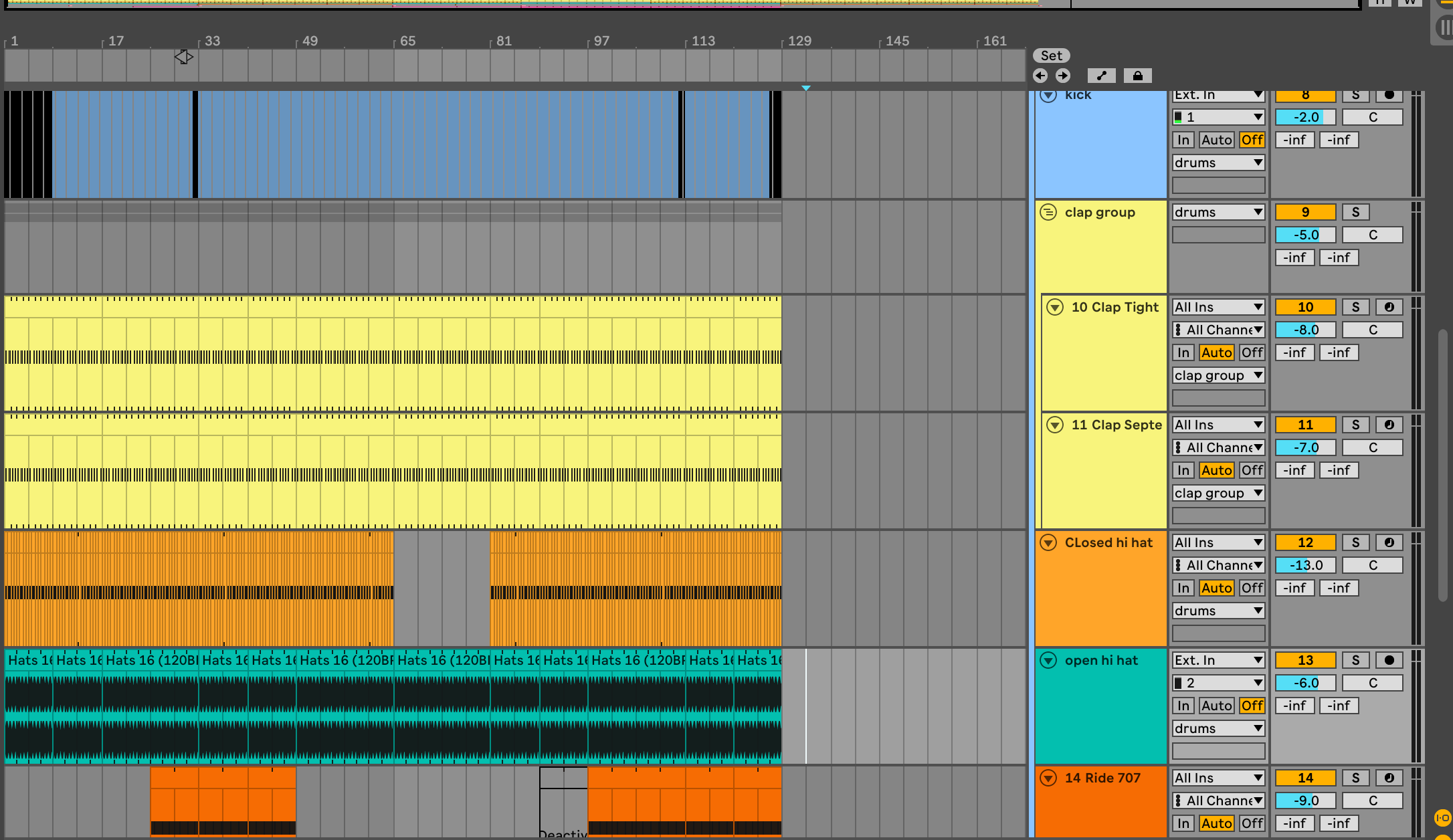Toggle automation mode icon next to locator arrows
Image resolution: width=1453 pixels, height=840 pixels.
(x=1102, y=76)
